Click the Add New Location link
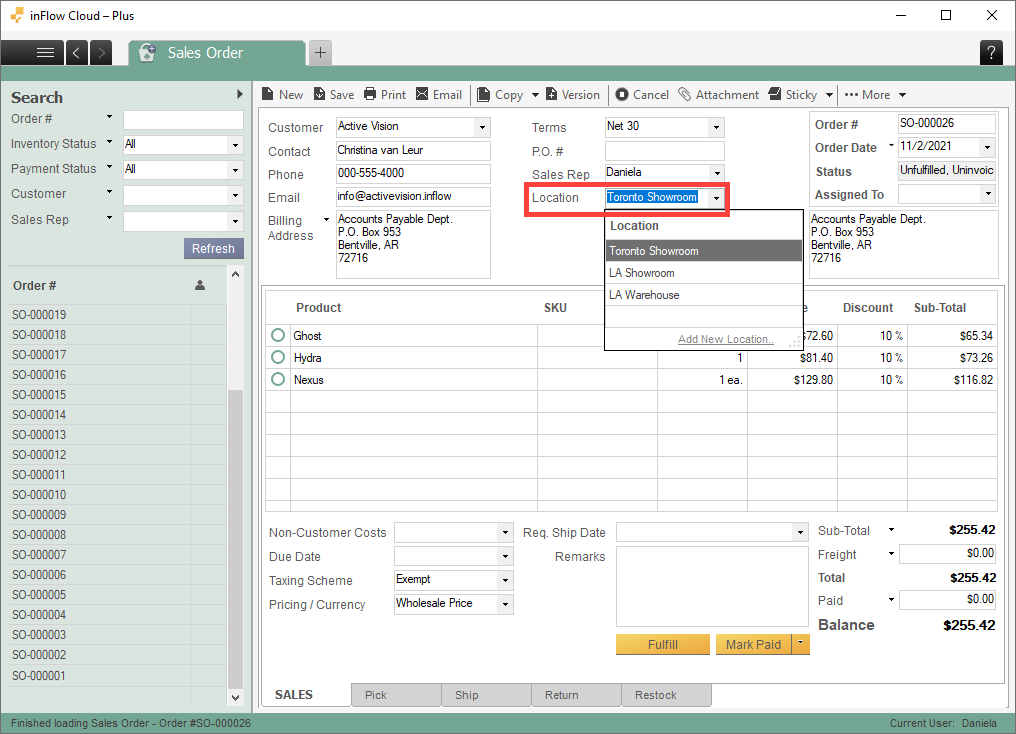1016x734 pixels. 725,339
